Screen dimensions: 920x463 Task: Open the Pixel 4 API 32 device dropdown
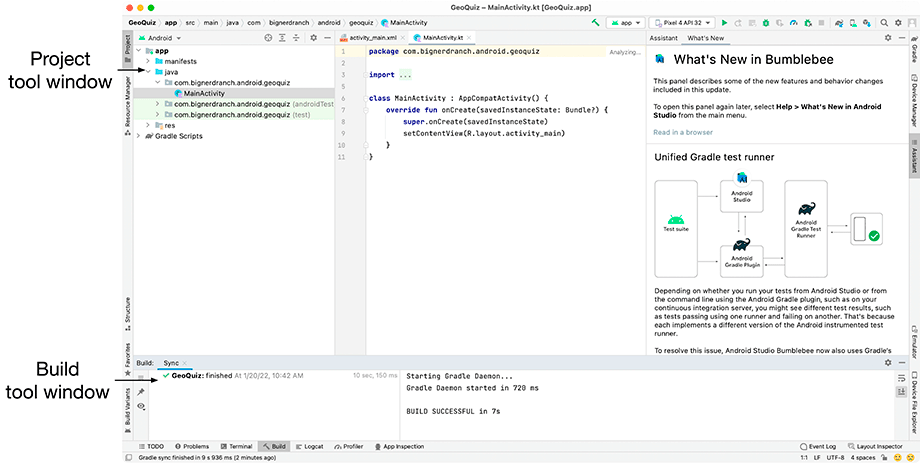tap(682, 23)
